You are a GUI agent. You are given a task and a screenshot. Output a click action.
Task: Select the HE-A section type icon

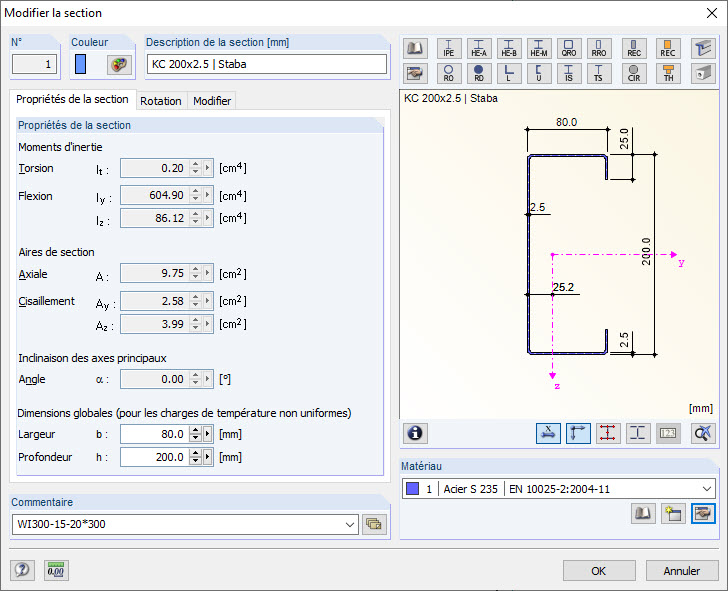479,48
